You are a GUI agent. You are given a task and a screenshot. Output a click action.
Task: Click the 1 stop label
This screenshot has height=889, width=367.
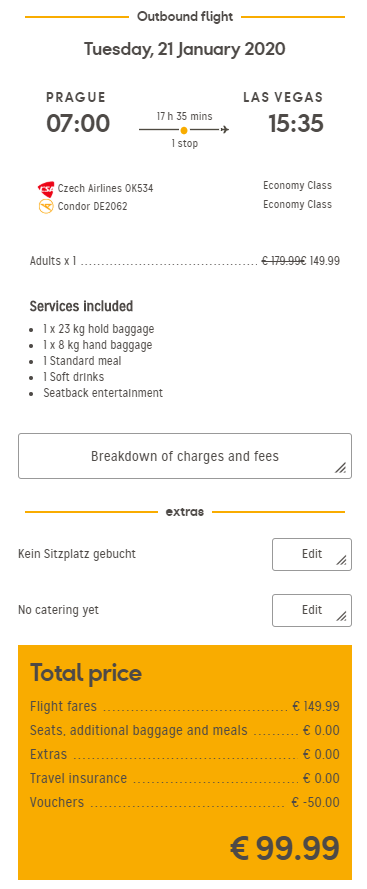(x=185, y=143)
